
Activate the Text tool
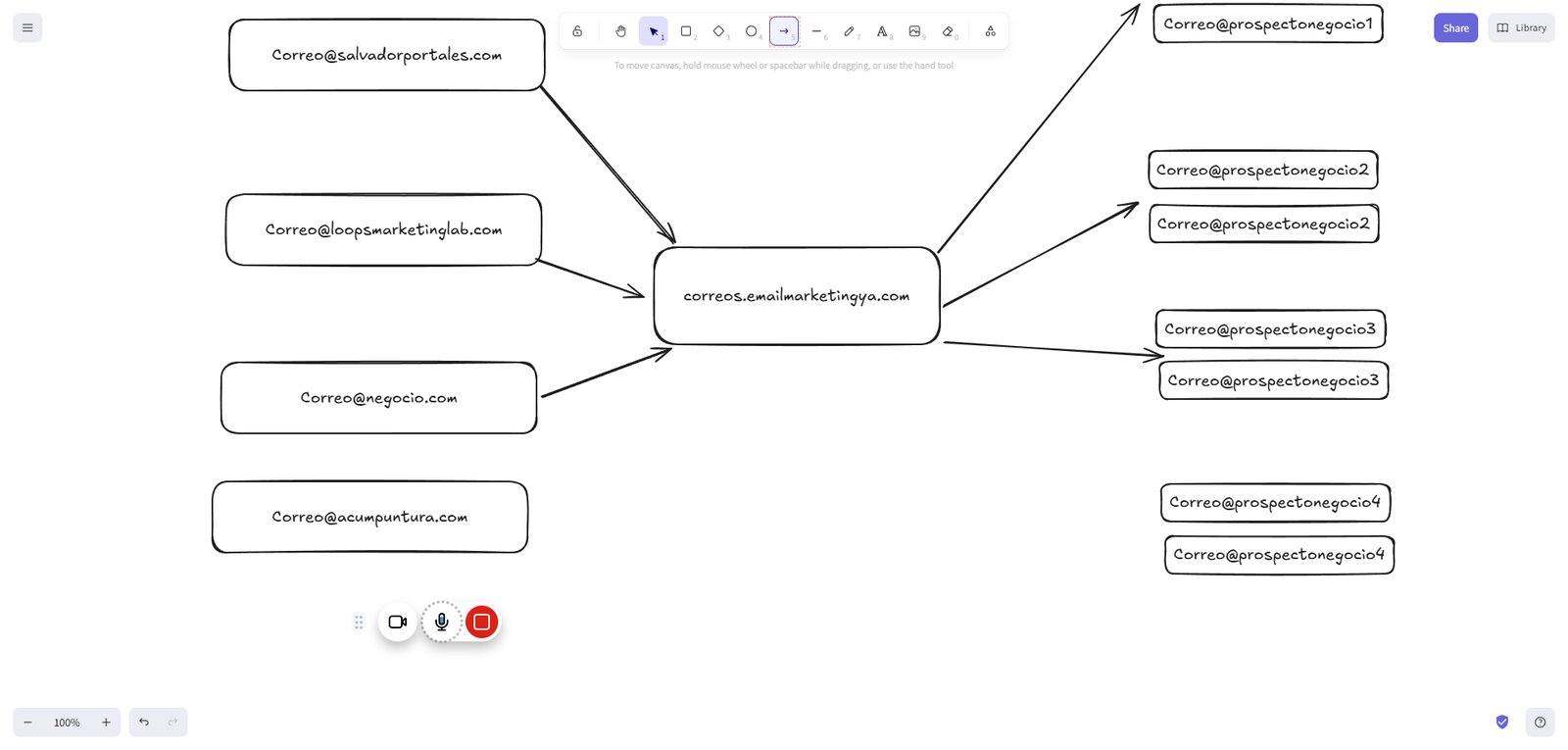tap(882, 31)
